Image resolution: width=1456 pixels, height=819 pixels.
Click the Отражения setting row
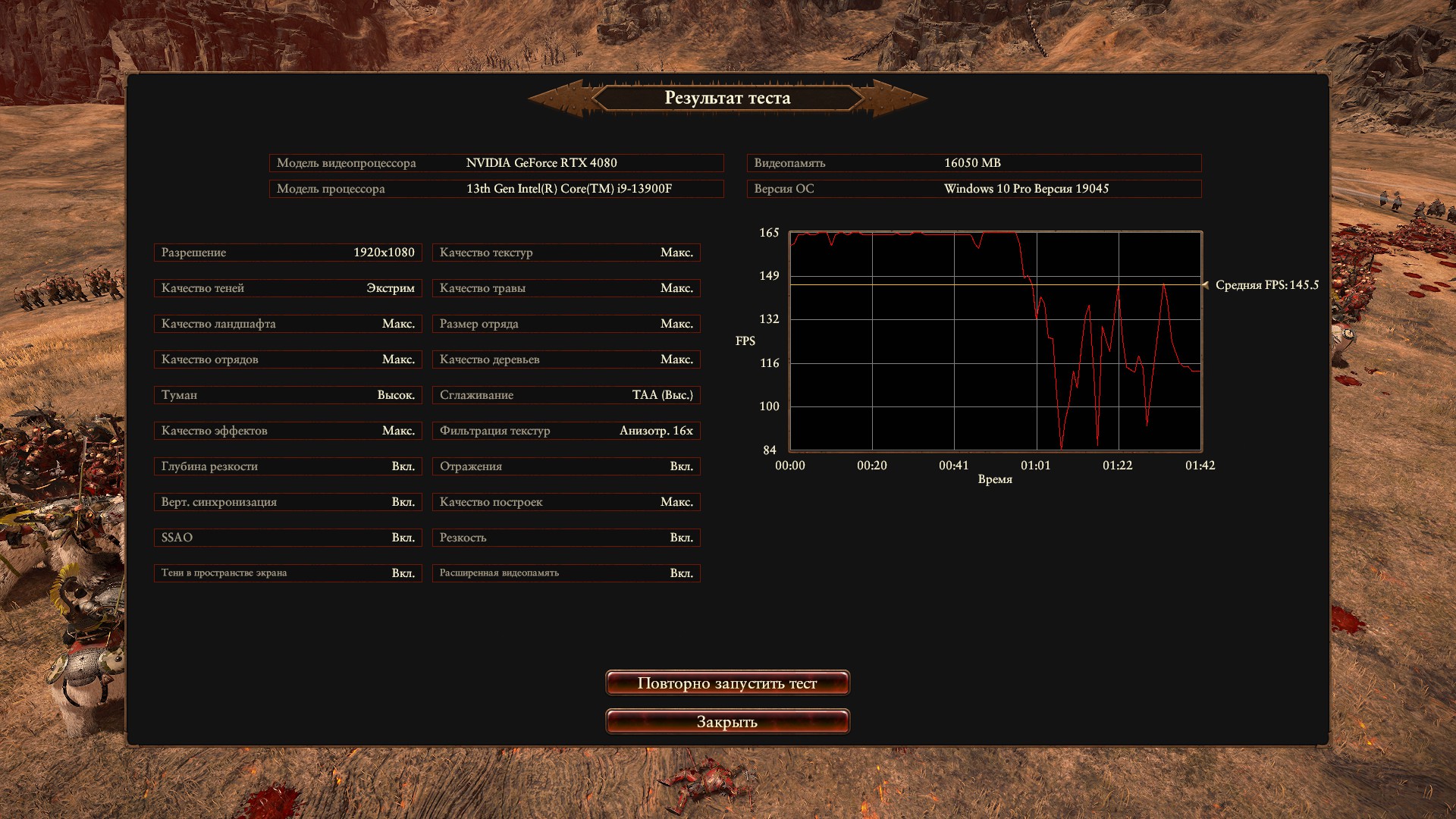tap(566, 466)
